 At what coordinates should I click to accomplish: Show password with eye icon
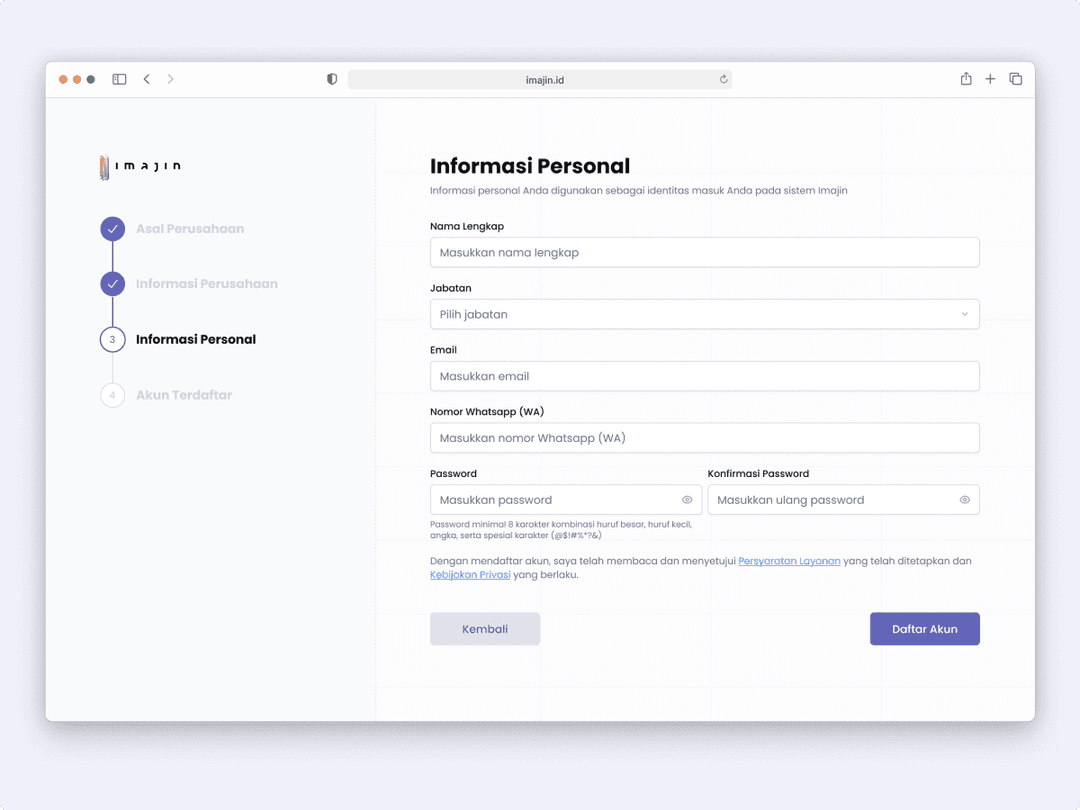[687, 500]
